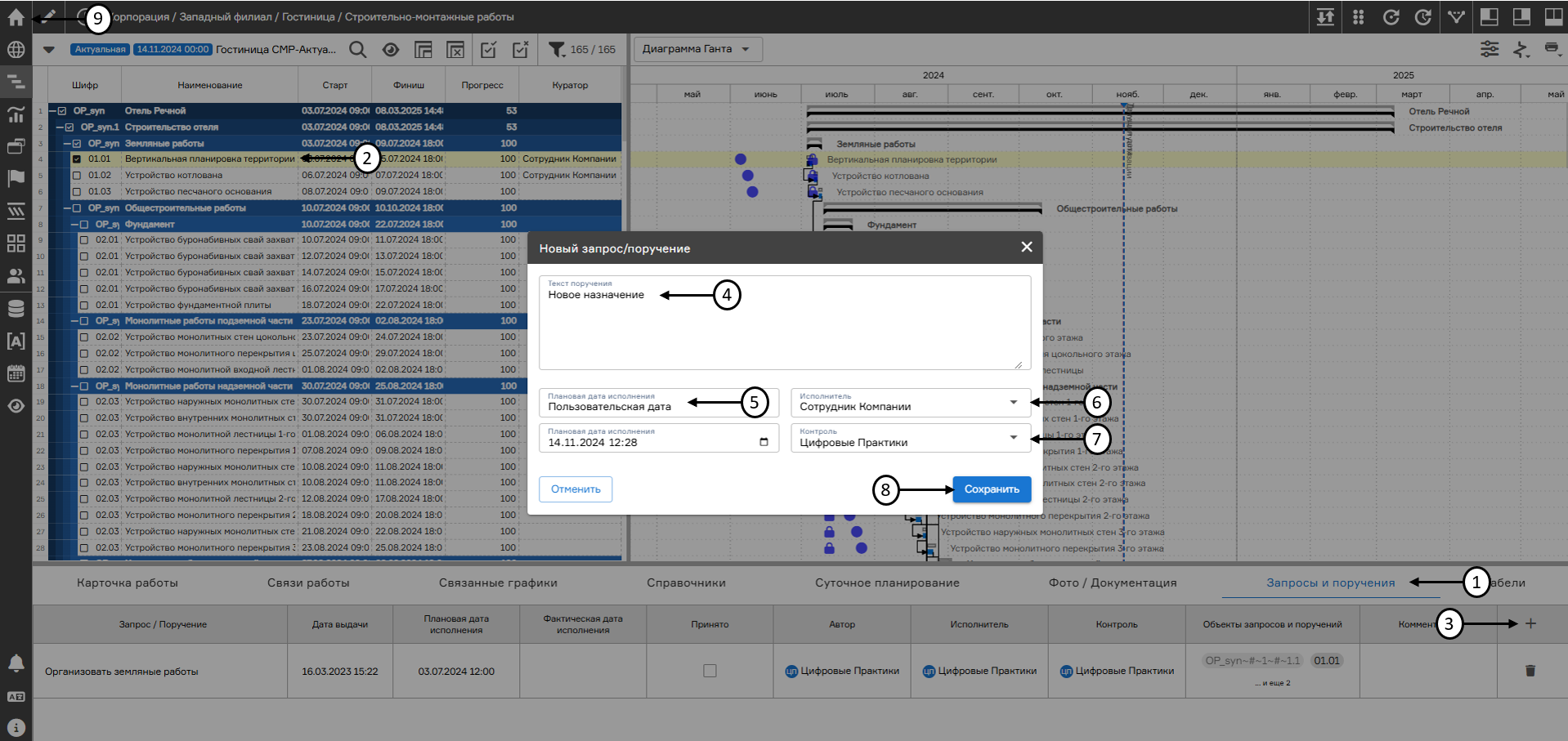This screenshot has height=741, width=1568.
Task: Collapse the 'Отель Речной' tree node
Action: tap(52, 111)
